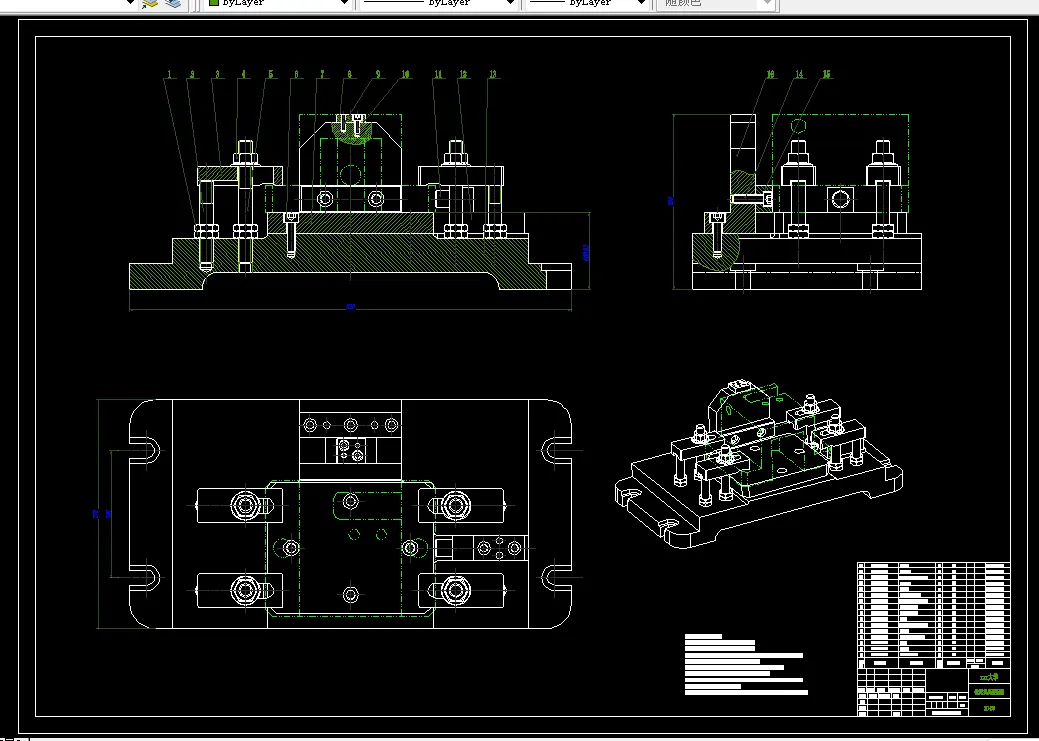Select the overall length dimension under front view
The image size is (1039, 741).
pos(351,307)
